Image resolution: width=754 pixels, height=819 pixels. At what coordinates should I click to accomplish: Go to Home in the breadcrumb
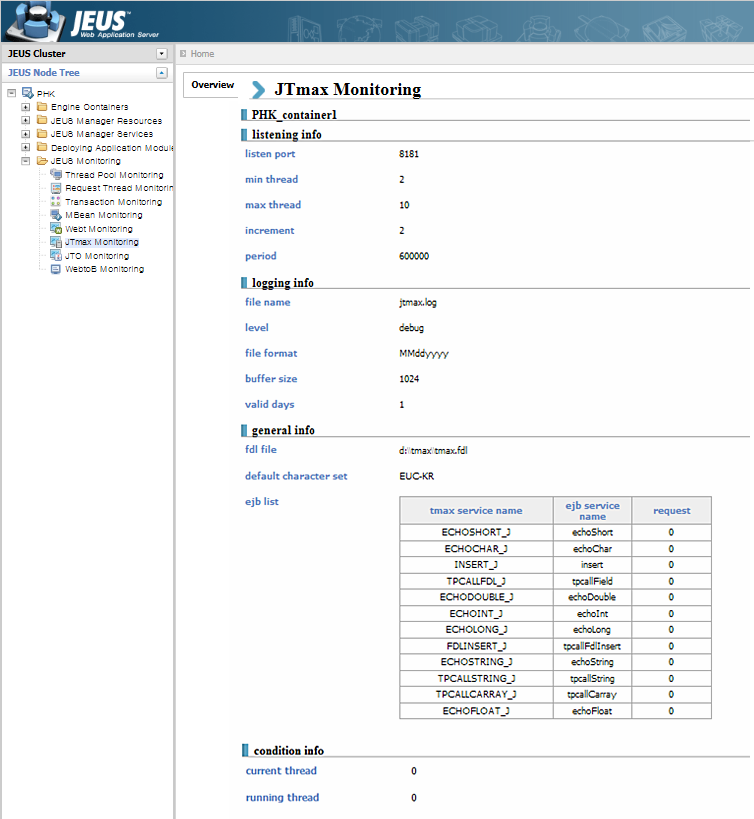[x=202, y=54]
